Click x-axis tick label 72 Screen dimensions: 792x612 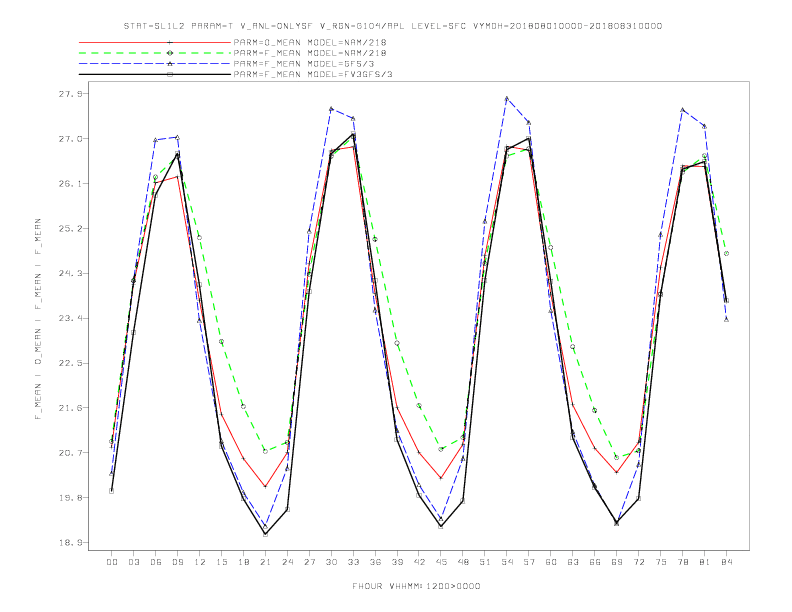pyautogui.click(x=639, y=562)
